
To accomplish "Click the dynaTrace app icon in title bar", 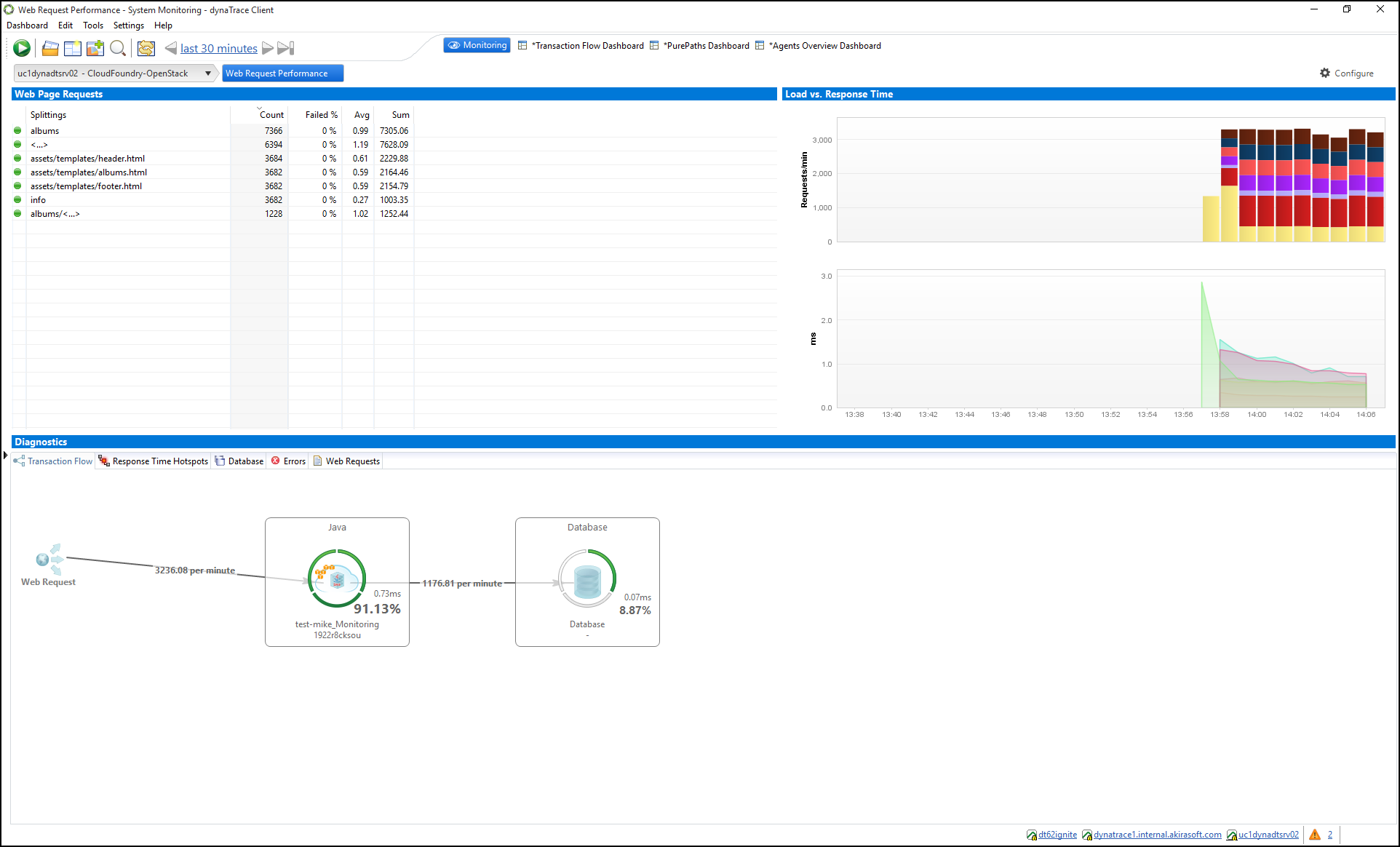I will [9, 9].
